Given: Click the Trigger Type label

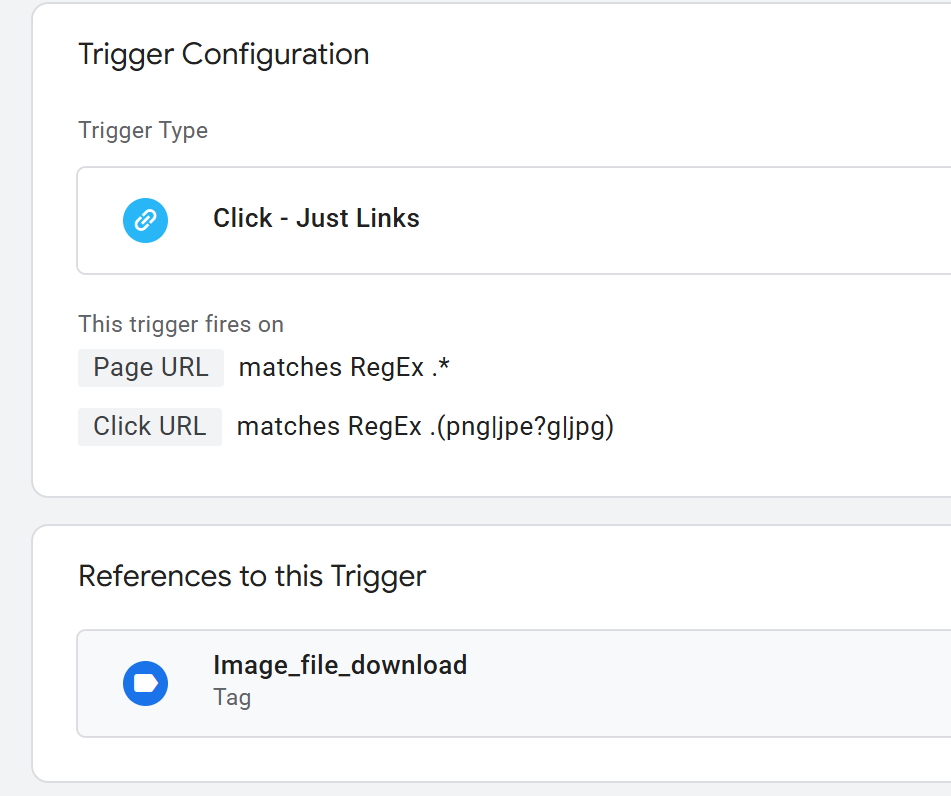Looking at the screenshot, I should point(143,130).
